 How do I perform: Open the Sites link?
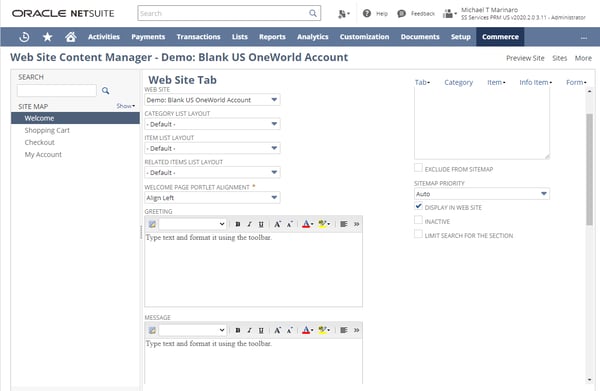point(559,58)
